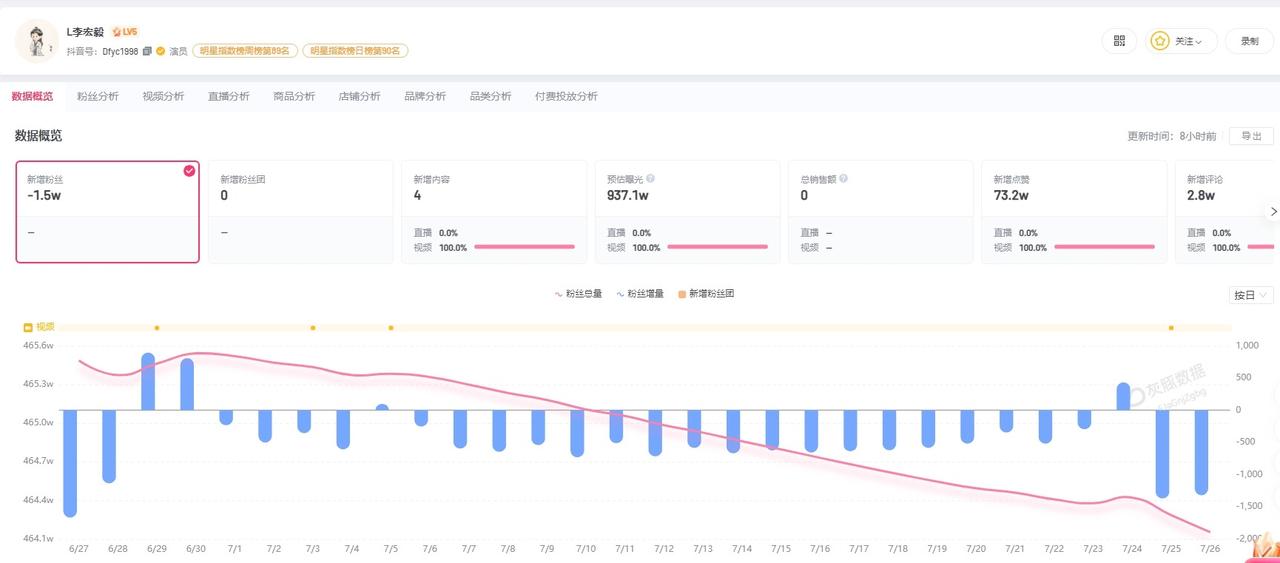Viewport: 1280px width, 563px height.
Task: Switch to 商品分析 tab
Action: click(294, 96)
